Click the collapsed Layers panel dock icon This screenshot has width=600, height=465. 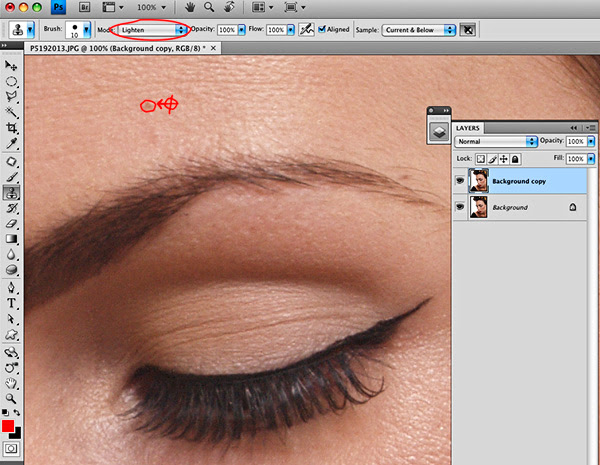438,130
